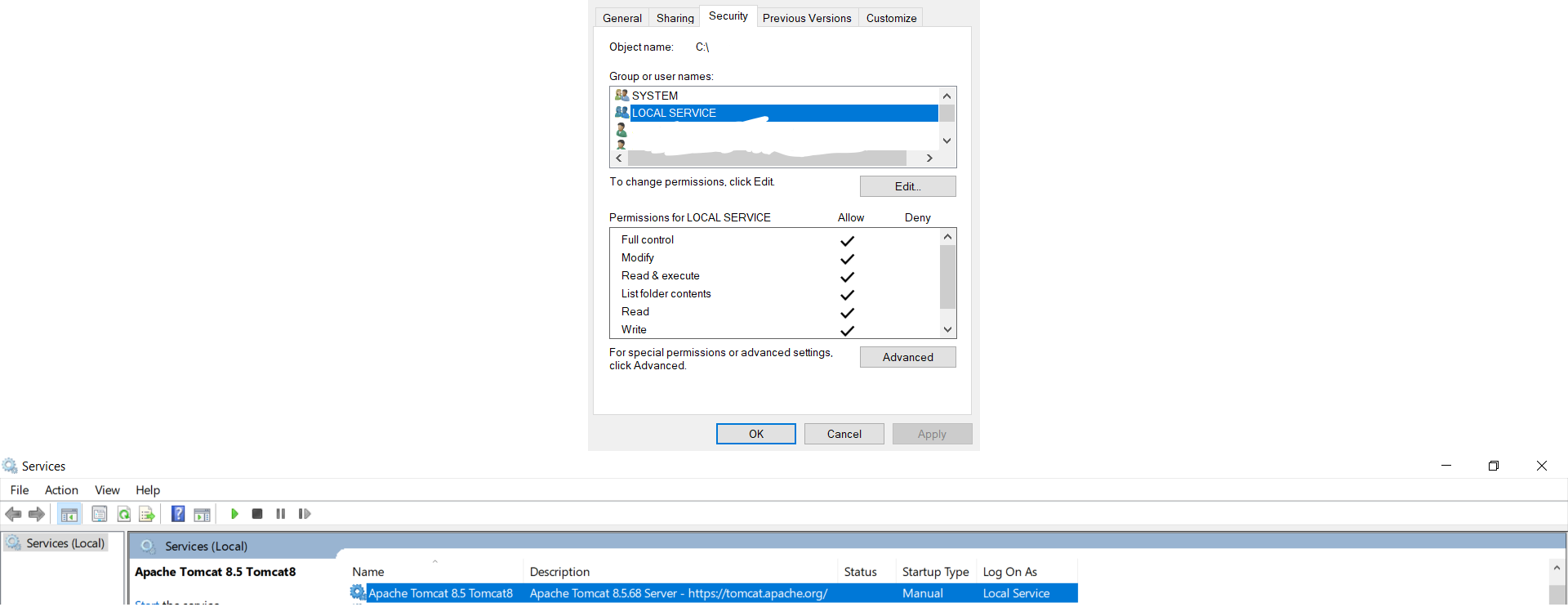Click right arrow of user list horizontal scrollbar
This screenshot has width=1568, height=607.
tap(929, 158)
